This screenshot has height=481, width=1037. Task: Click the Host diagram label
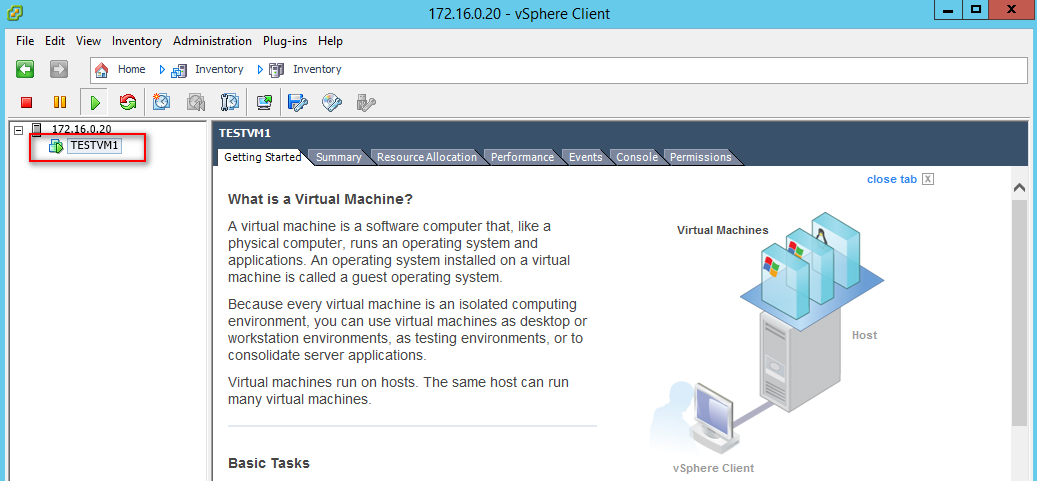pyautogui.click(x=864, y=335)
